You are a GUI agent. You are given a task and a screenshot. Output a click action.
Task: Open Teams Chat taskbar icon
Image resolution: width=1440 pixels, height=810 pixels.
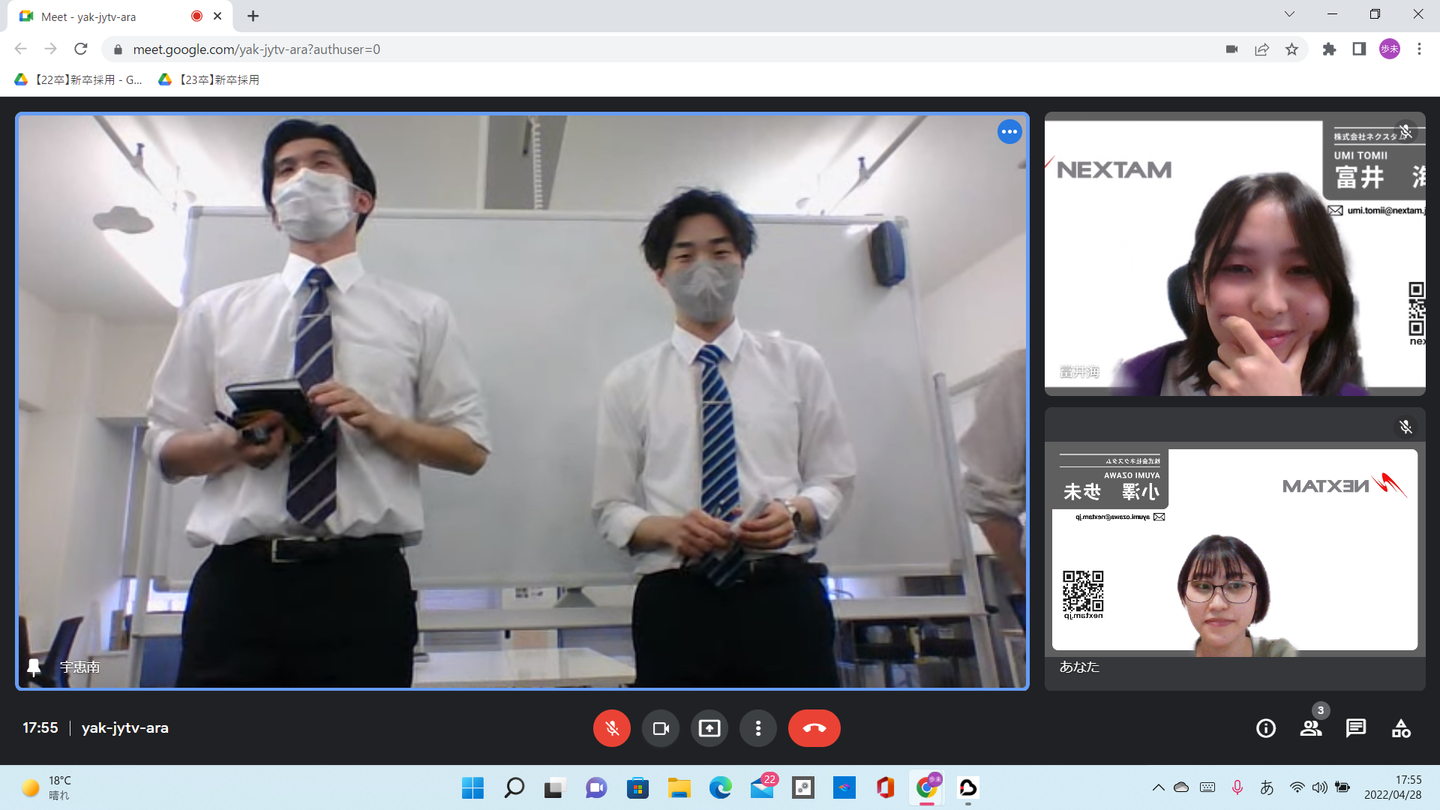[596, 788]
